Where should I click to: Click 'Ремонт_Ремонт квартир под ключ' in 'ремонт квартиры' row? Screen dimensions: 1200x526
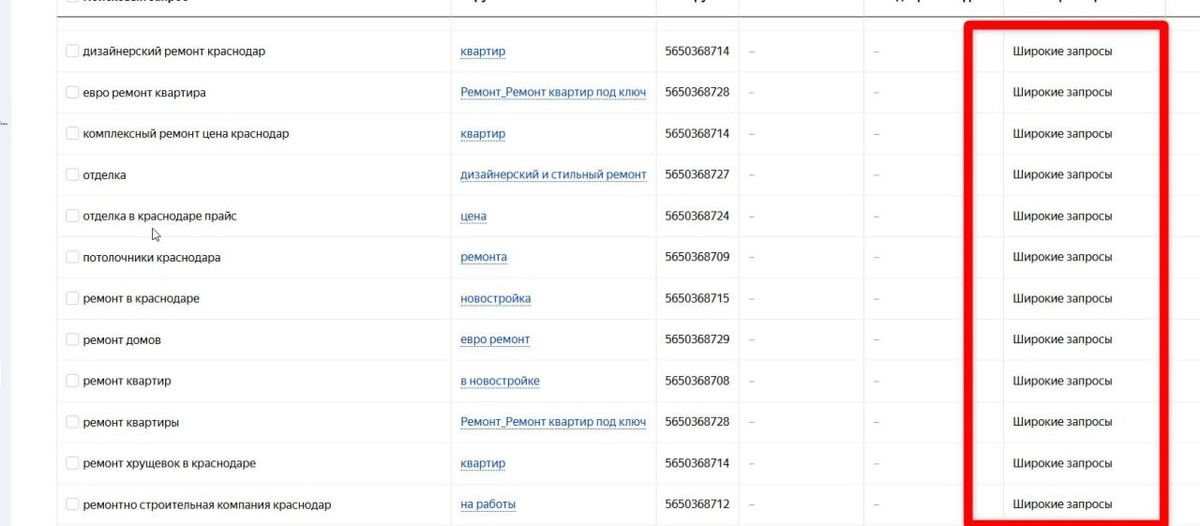(553, 422)
